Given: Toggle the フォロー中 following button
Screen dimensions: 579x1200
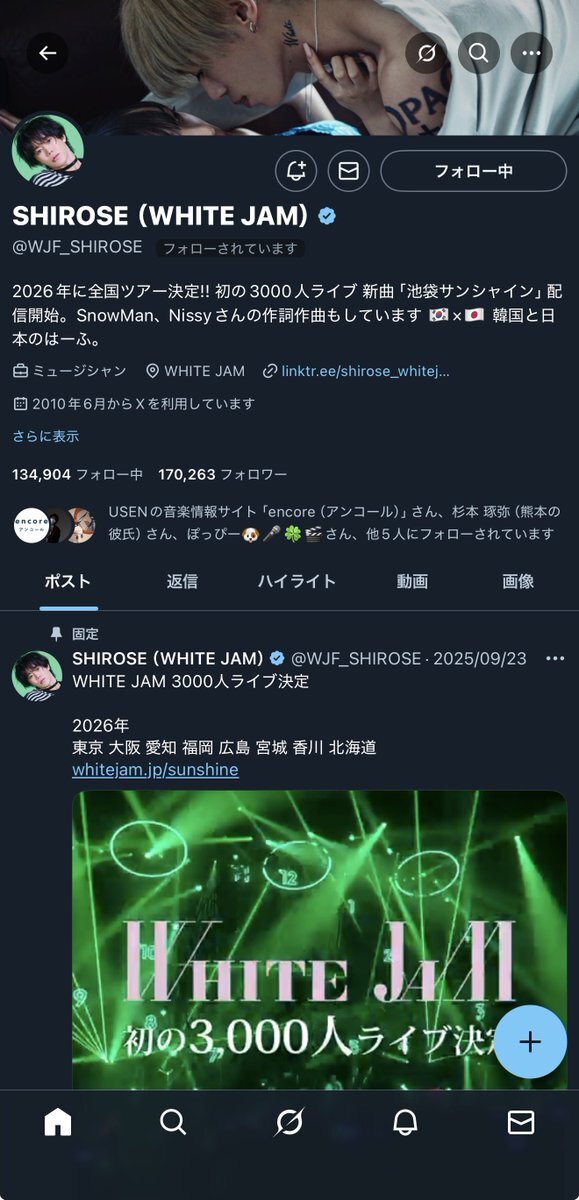Looking at the screenshot, I should 473,171.
